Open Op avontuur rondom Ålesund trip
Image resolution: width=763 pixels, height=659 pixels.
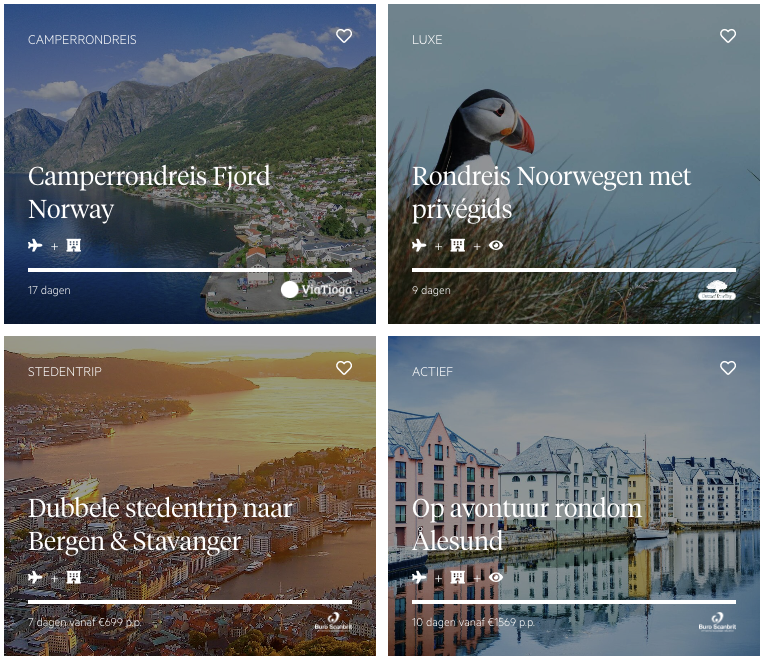tap(527, 524)
